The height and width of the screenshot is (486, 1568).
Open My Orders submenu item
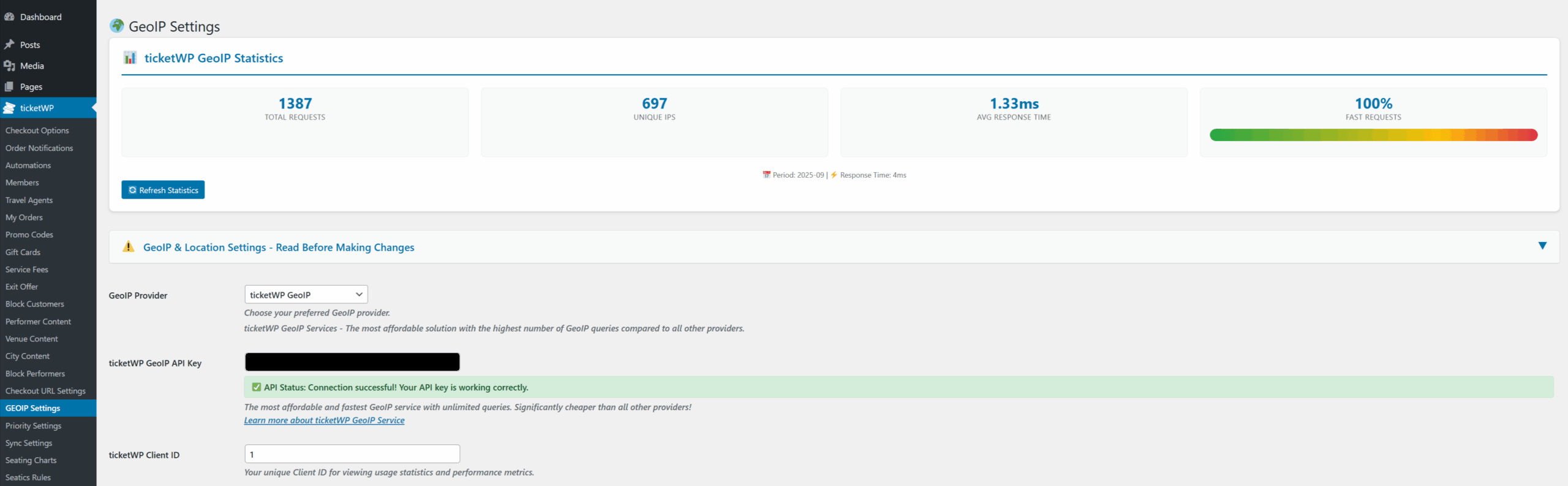coord(24,218)
